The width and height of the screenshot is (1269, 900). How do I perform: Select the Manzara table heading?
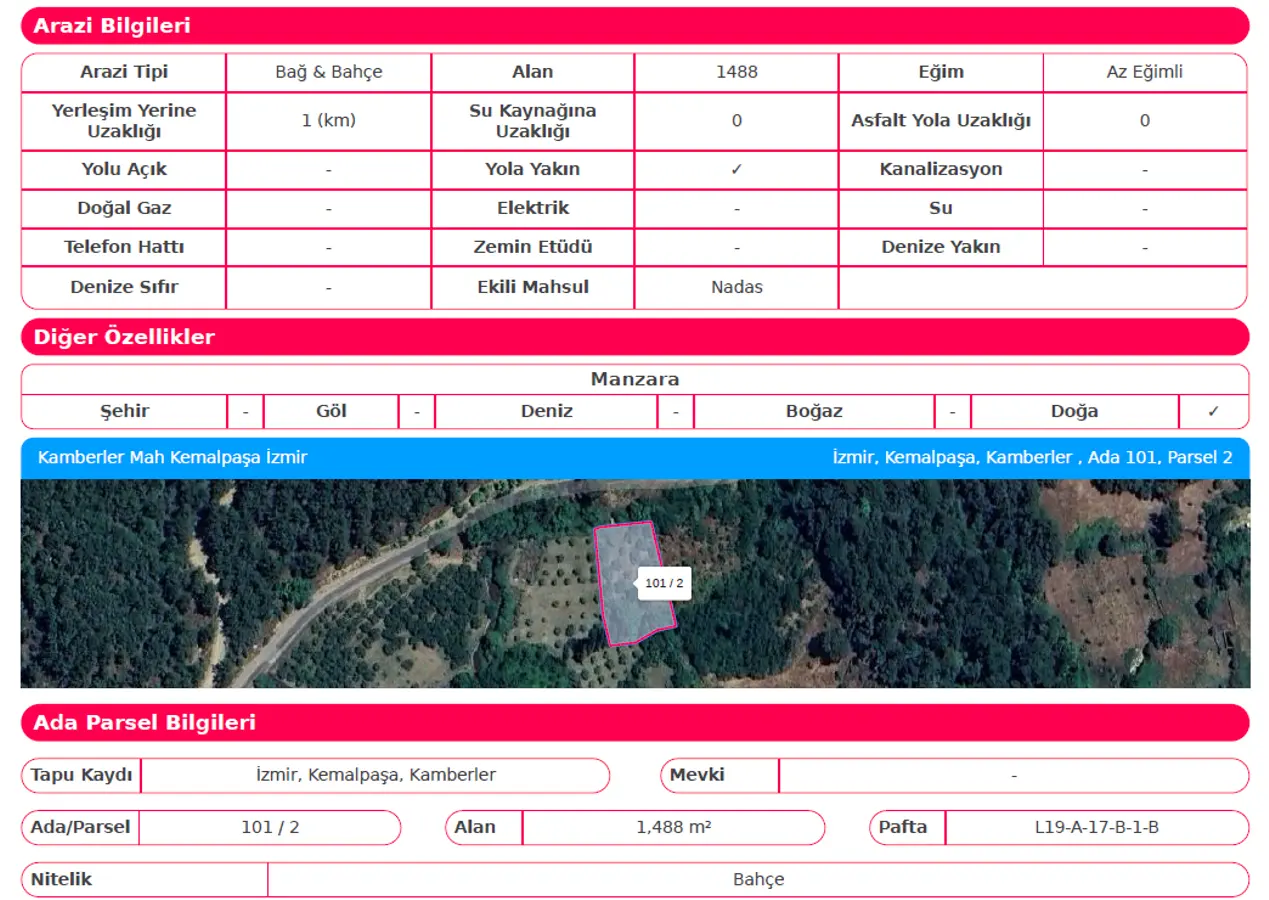tap(634, 380)
